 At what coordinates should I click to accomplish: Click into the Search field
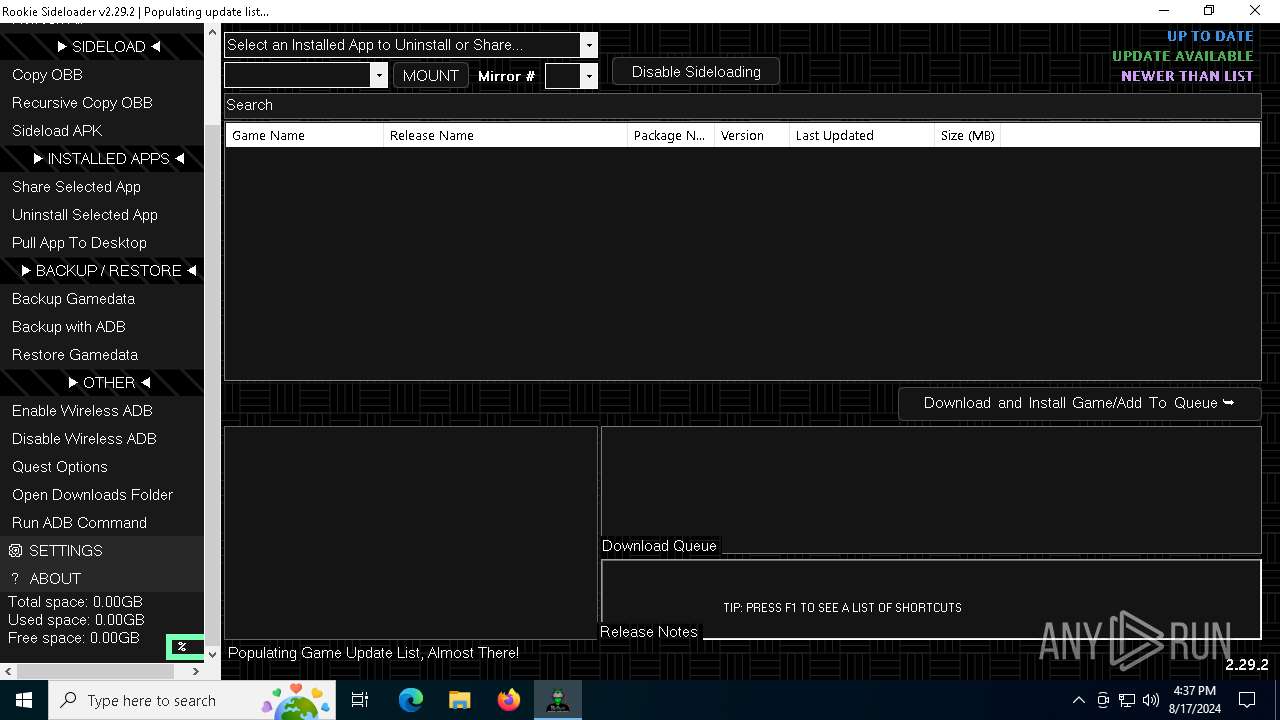click(x=742, y=105)
